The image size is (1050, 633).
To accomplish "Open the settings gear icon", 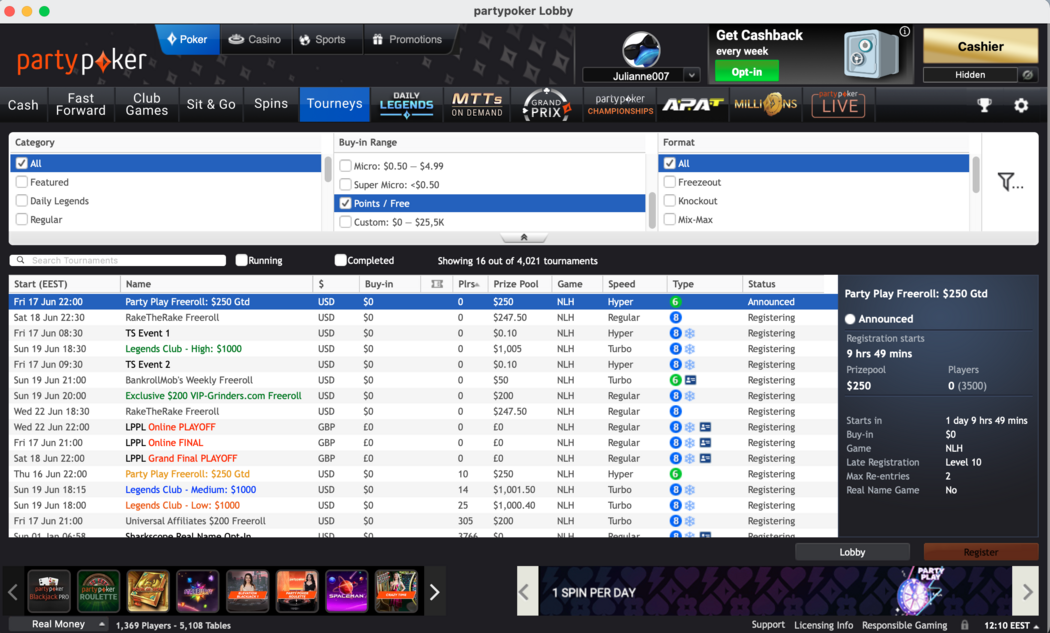I will pos(1021,104).
